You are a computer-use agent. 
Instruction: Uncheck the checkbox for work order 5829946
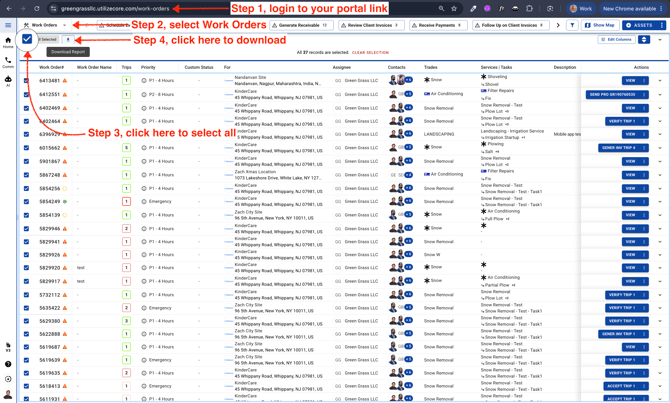[x=26, y=229]
